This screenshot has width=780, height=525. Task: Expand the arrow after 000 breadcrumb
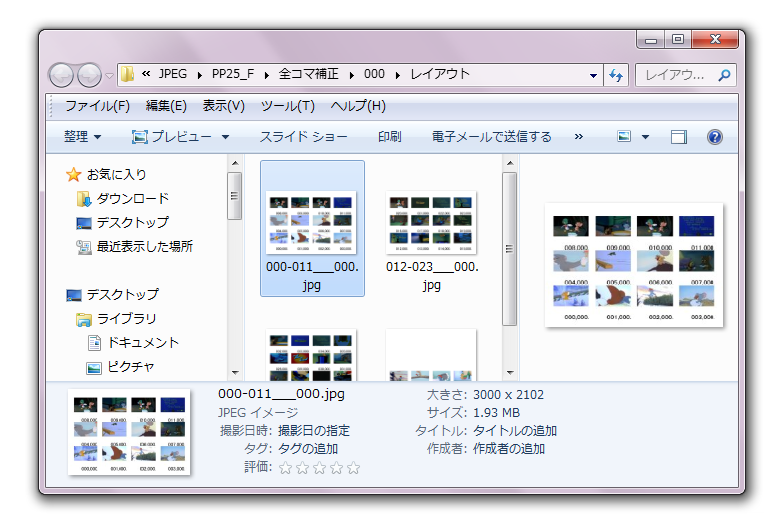(x=398, y=75)
